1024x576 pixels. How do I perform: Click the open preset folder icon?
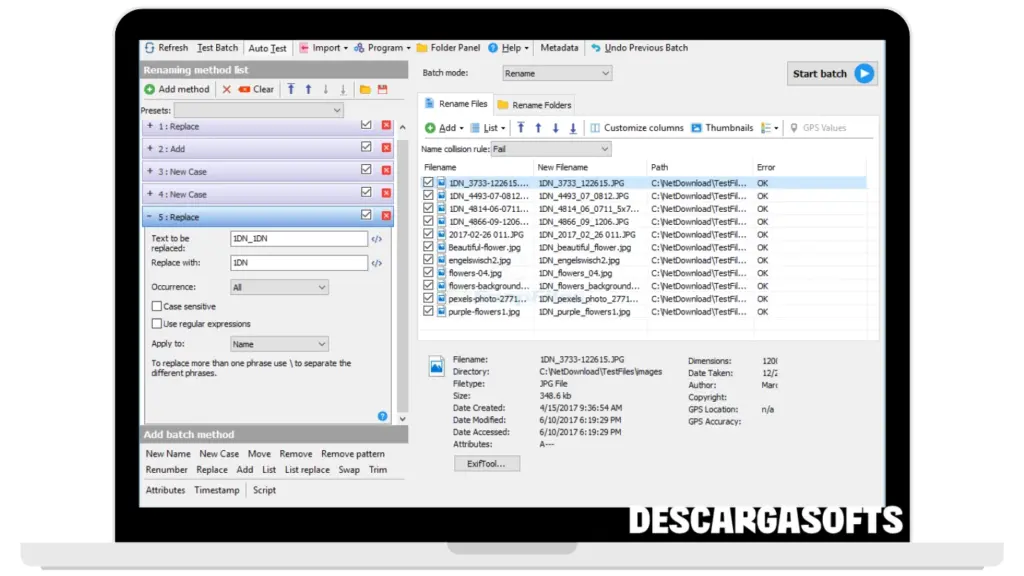[365, 89]
